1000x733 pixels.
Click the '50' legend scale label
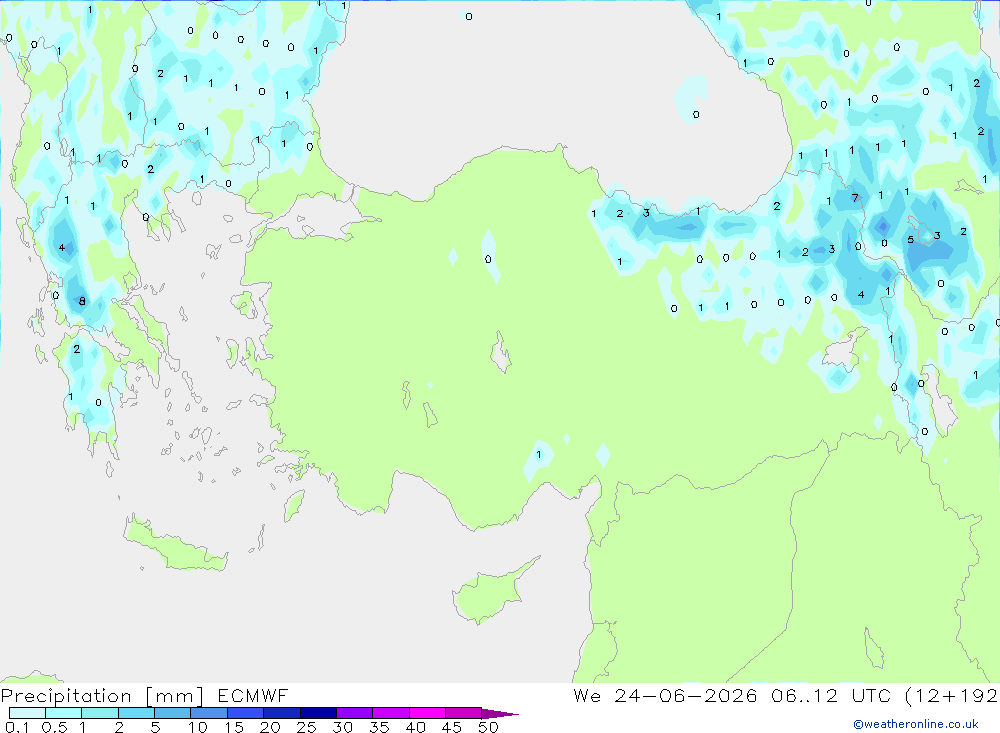(x=488, y=727)
